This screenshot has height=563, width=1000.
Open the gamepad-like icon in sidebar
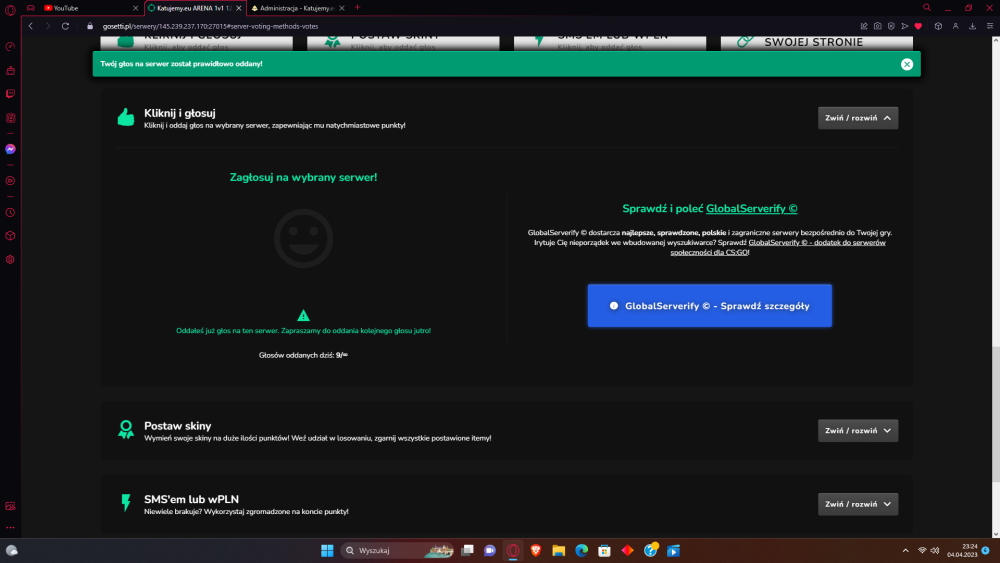pos(10,70)
